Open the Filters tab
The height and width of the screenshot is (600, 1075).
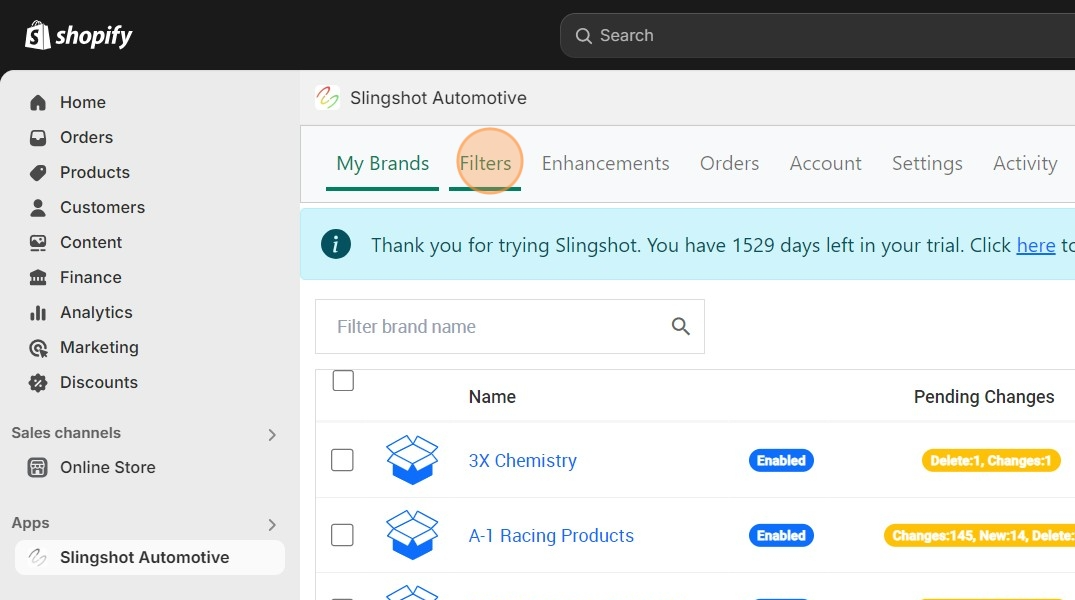click(485, 163)
